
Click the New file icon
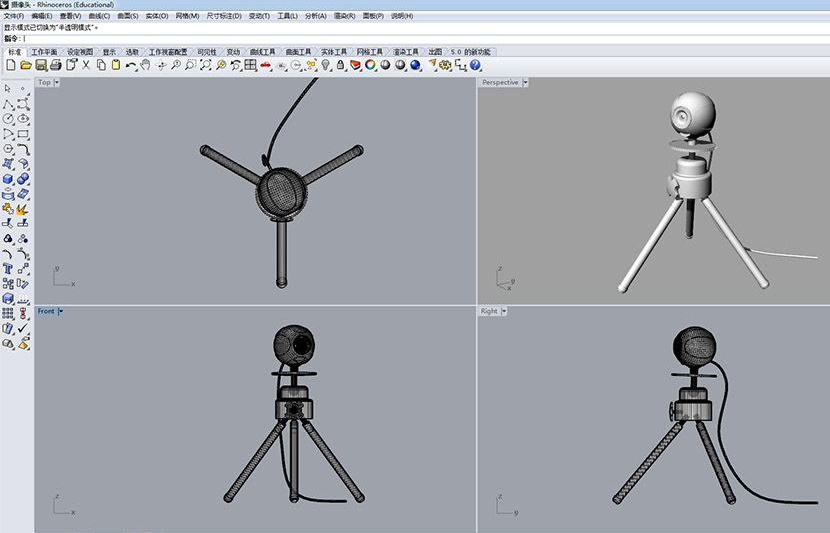[11, 65]
